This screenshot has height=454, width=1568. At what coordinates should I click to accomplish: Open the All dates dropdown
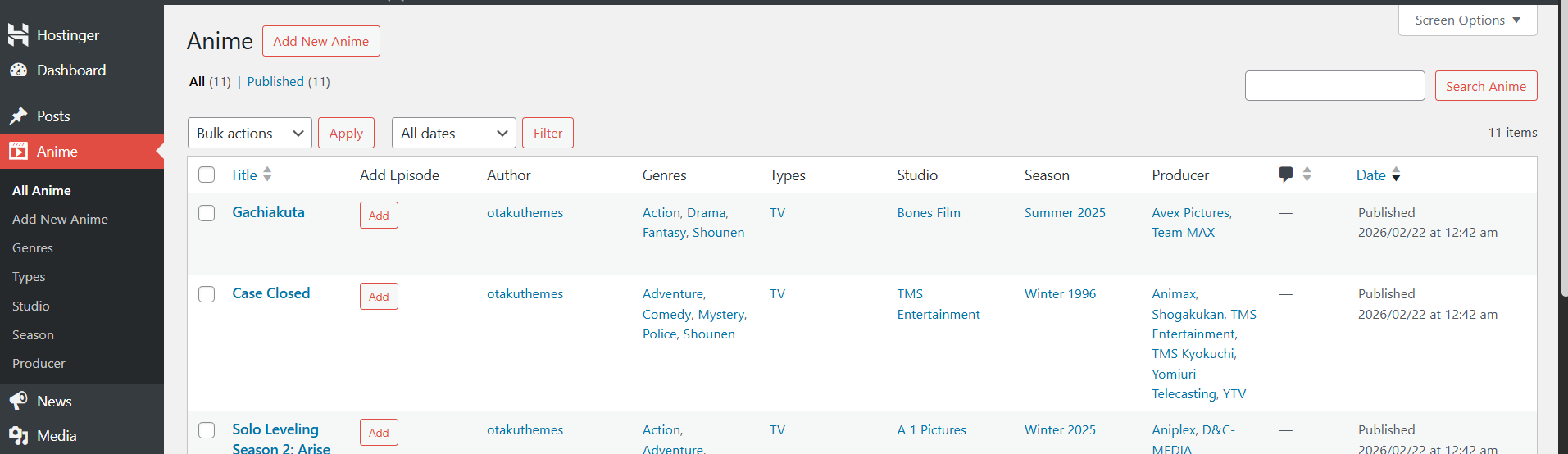click(x=454, y=133)
